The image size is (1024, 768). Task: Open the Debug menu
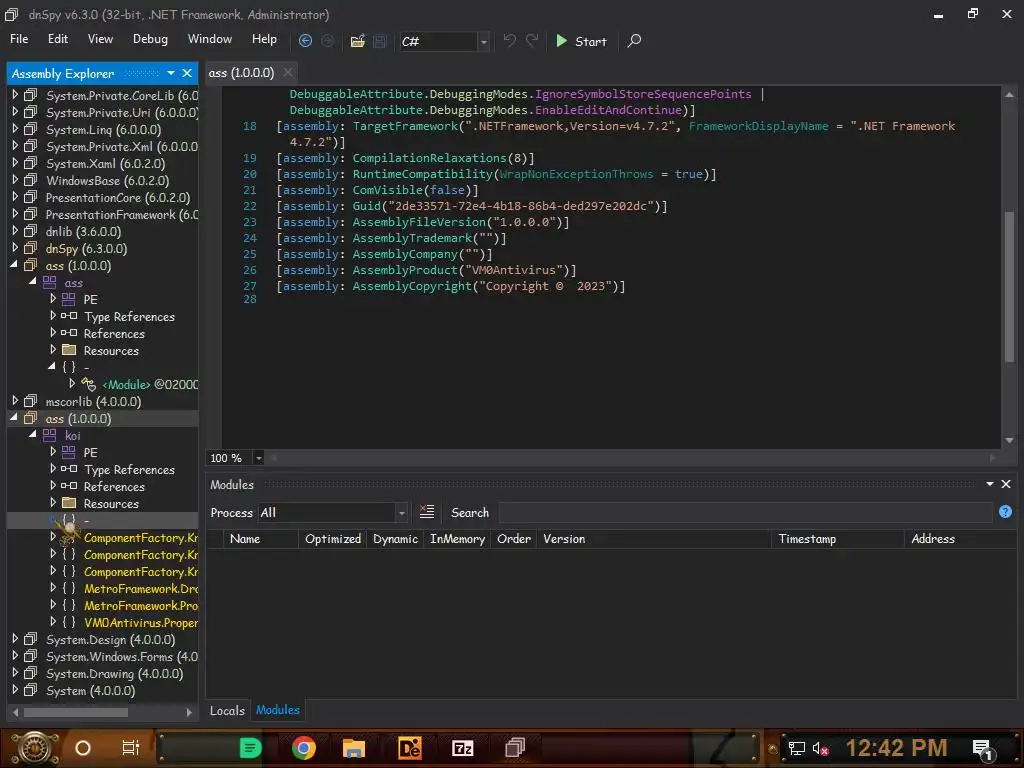click(150, 39)
